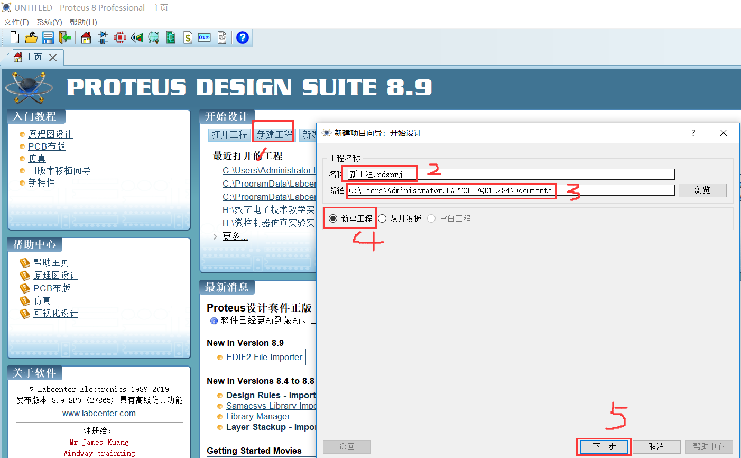Open the Project Notes toolbar icon

222,37
